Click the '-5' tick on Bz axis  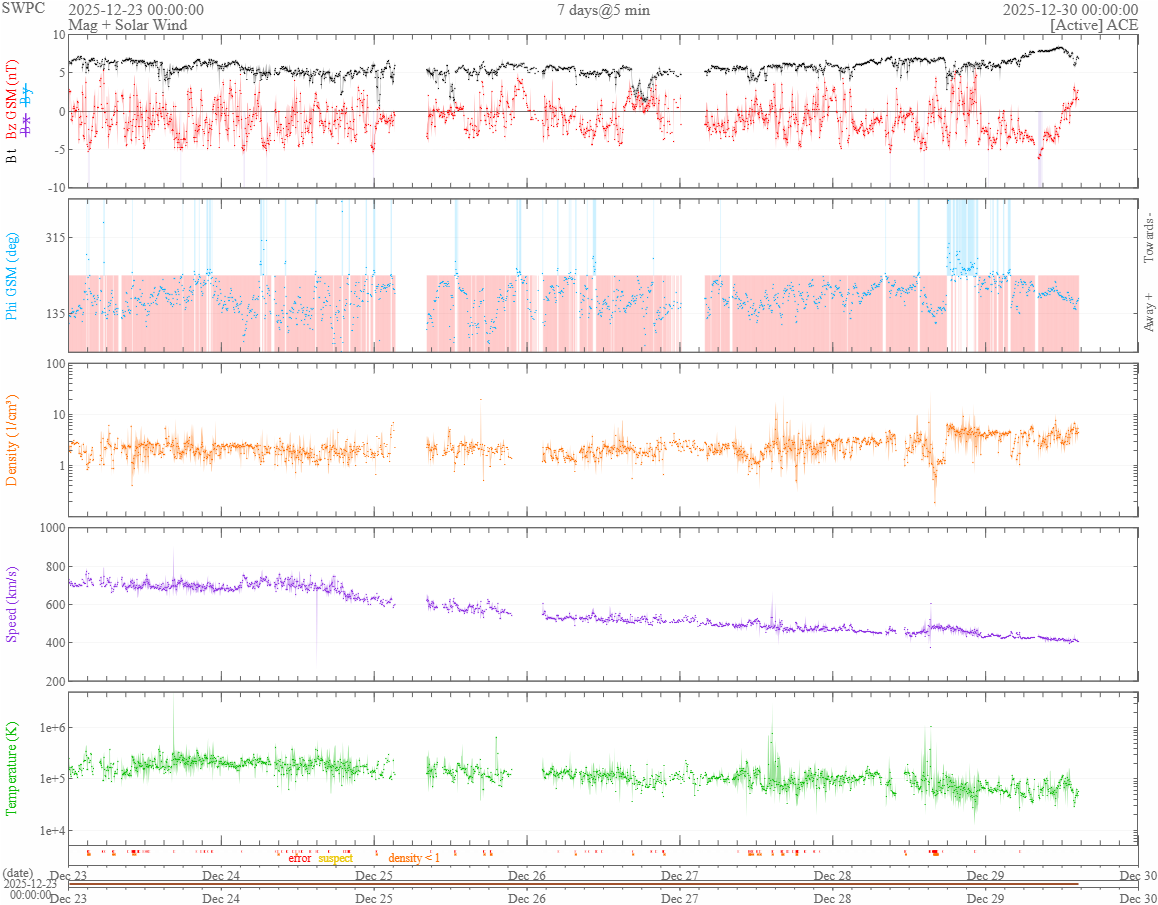click(x=59, y=149)
